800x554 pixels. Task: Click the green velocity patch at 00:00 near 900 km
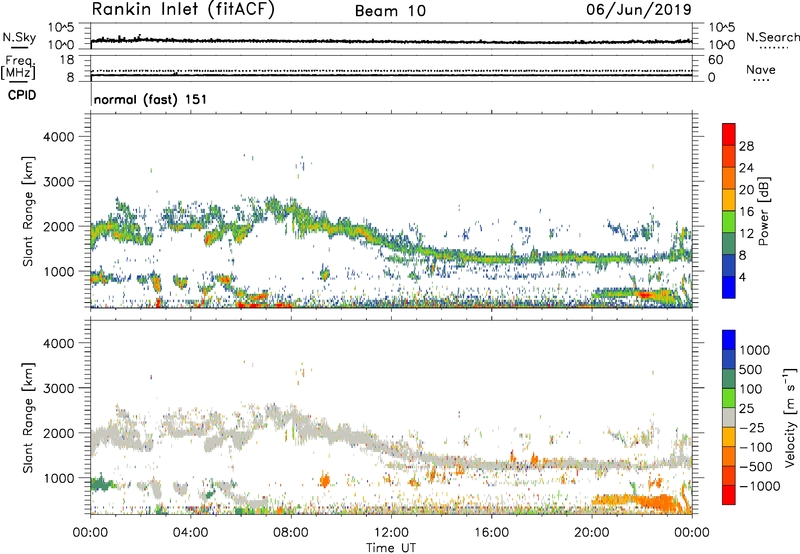pos(101,483)
